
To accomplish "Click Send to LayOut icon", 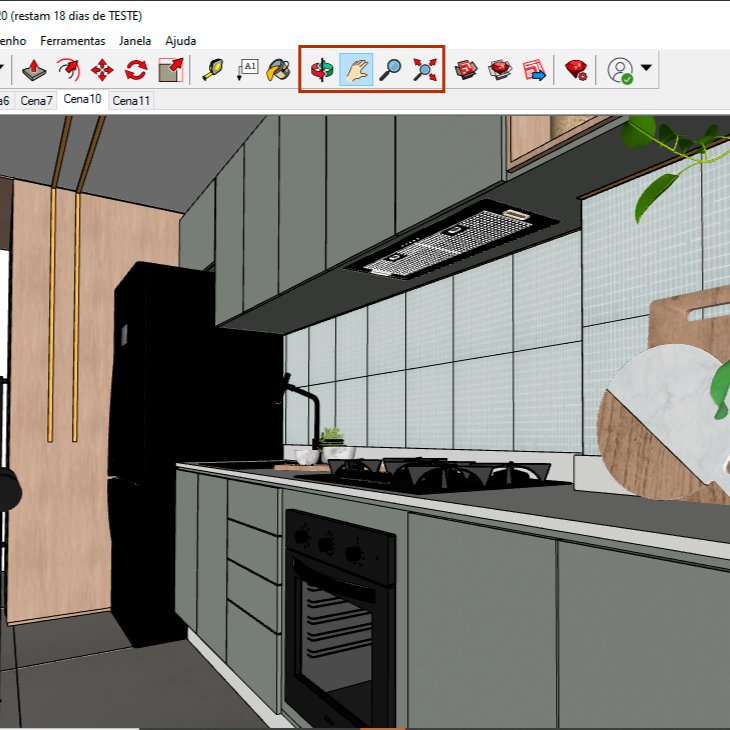I will pos(534,70).
